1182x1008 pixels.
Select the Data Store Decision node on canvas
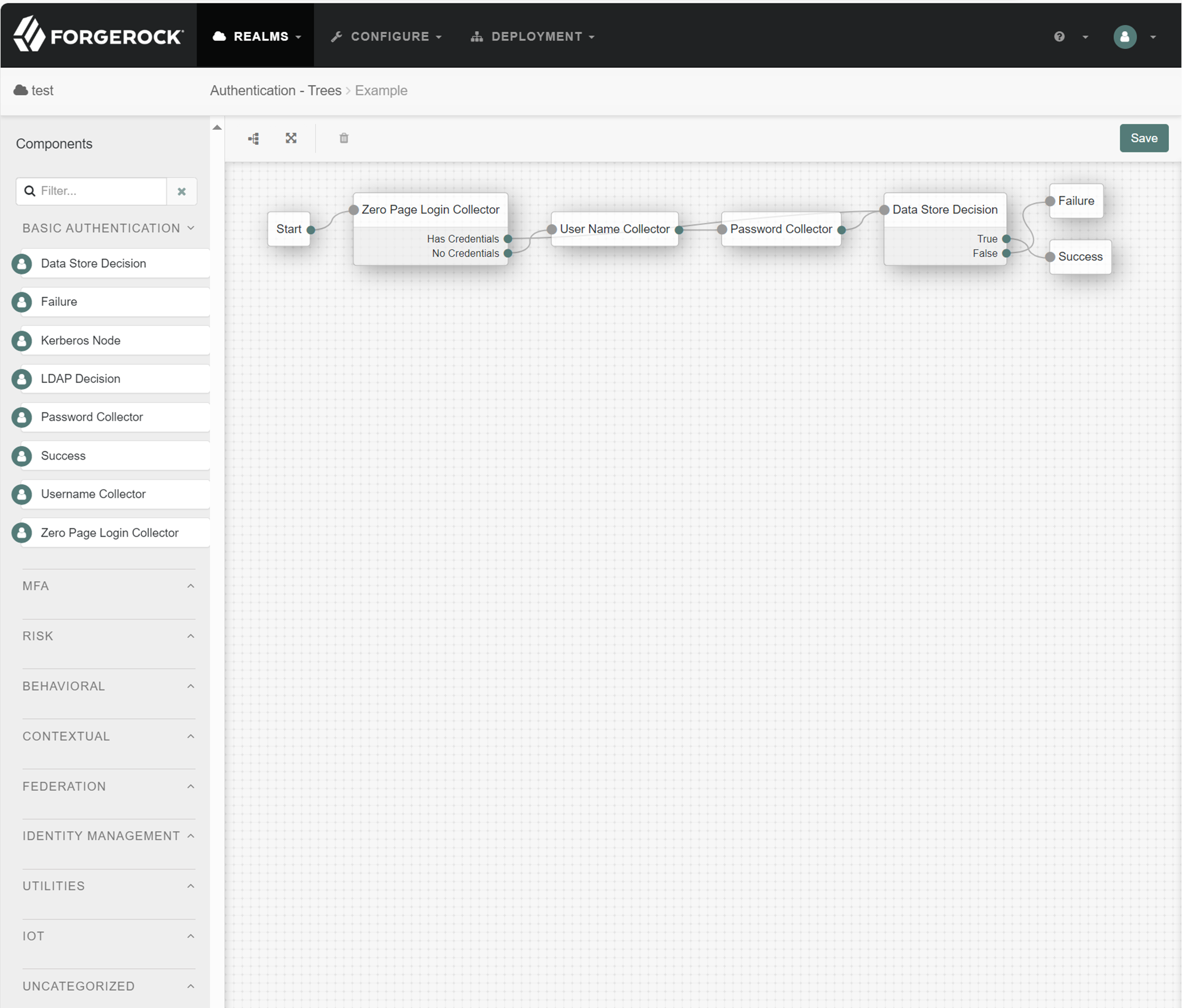click(x=944, y=210)
